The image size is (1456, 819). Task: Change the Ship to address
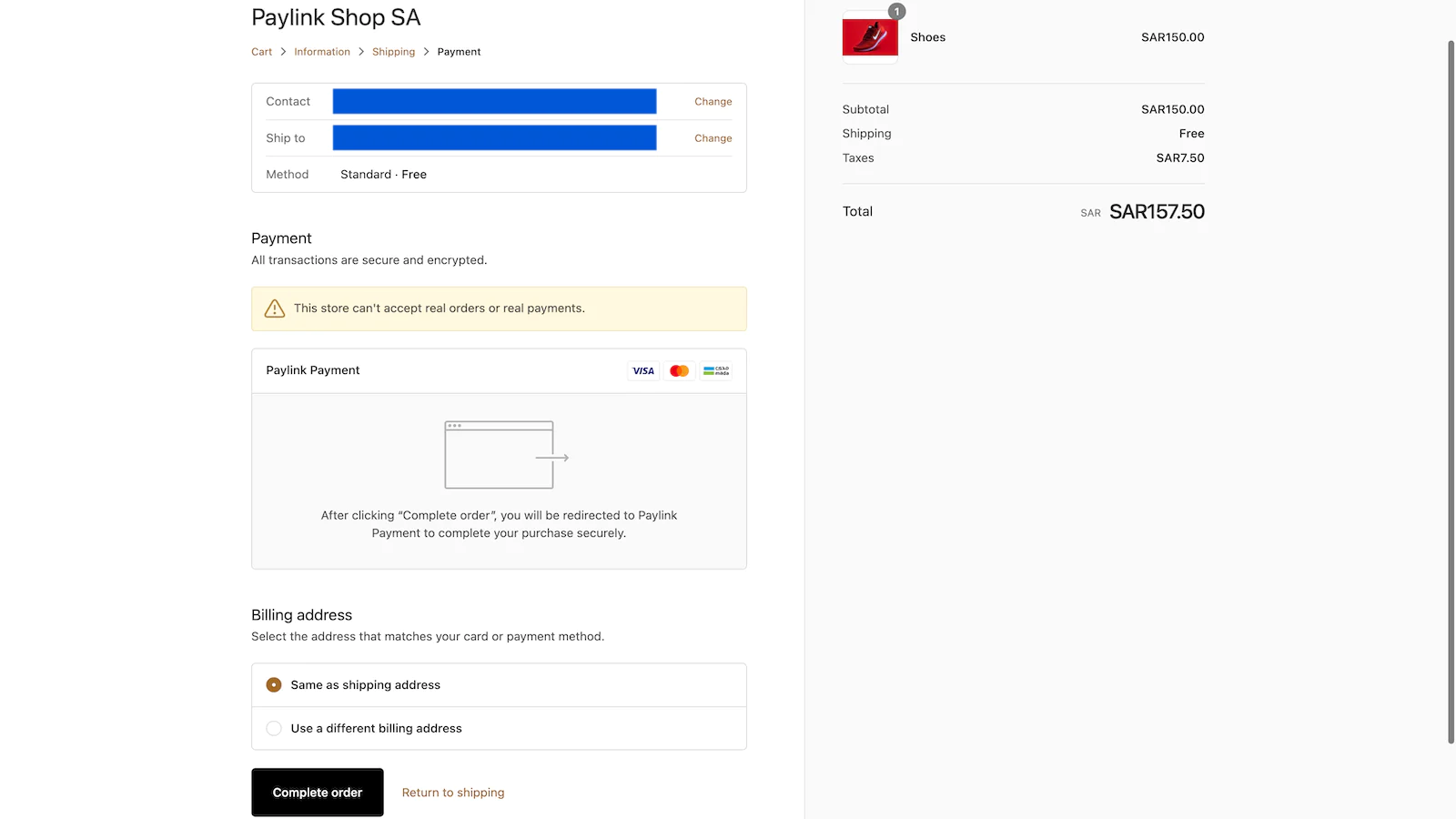(x=713, y=138)
